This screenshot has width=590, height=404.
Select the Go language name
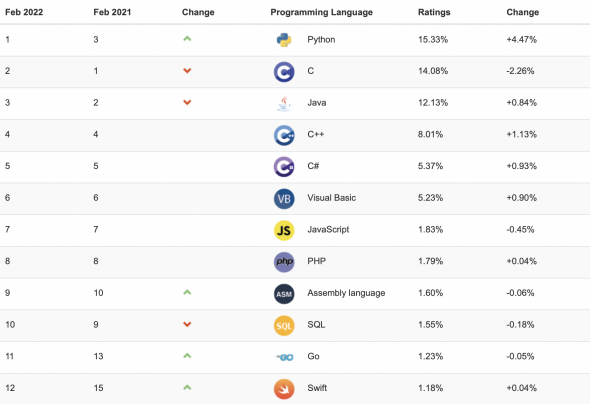point(313,356)
